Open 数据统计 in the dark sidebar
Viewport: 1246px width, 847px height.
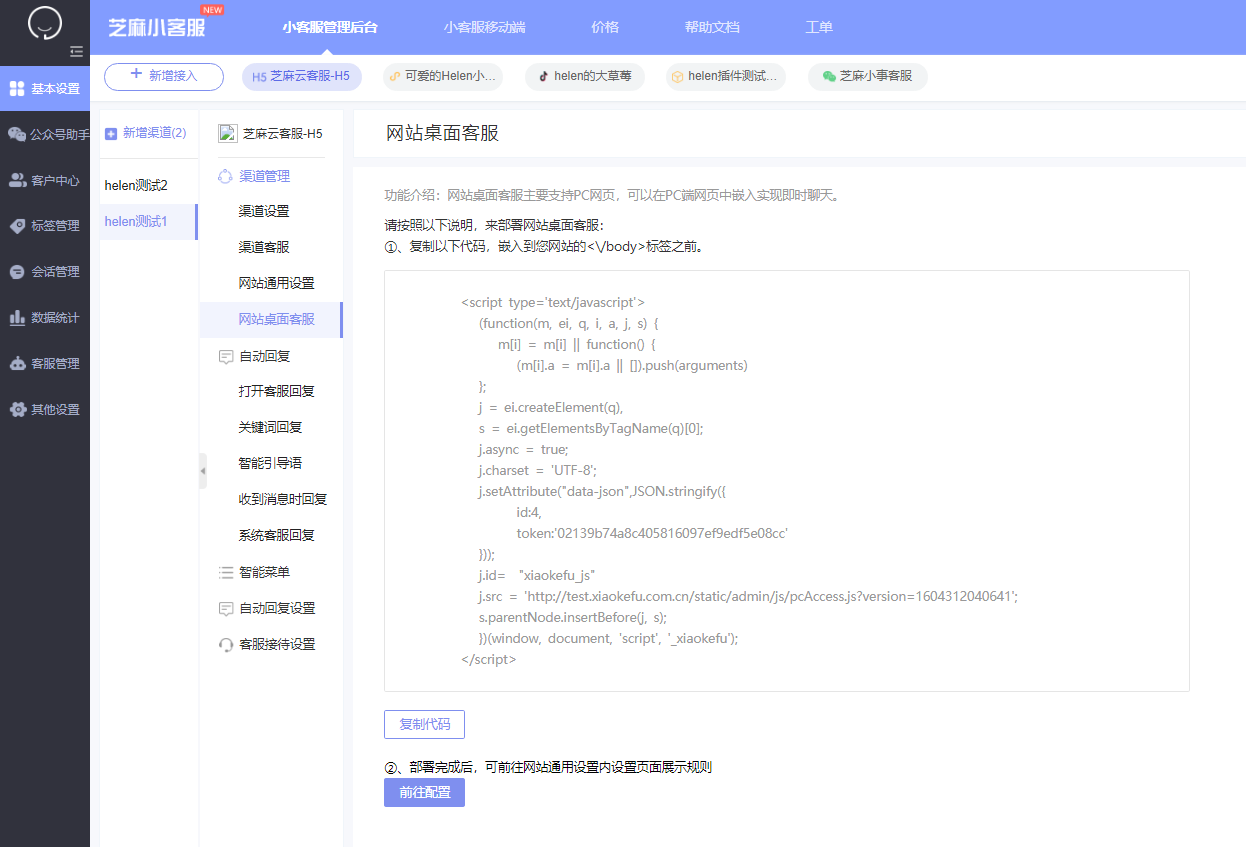45,318
